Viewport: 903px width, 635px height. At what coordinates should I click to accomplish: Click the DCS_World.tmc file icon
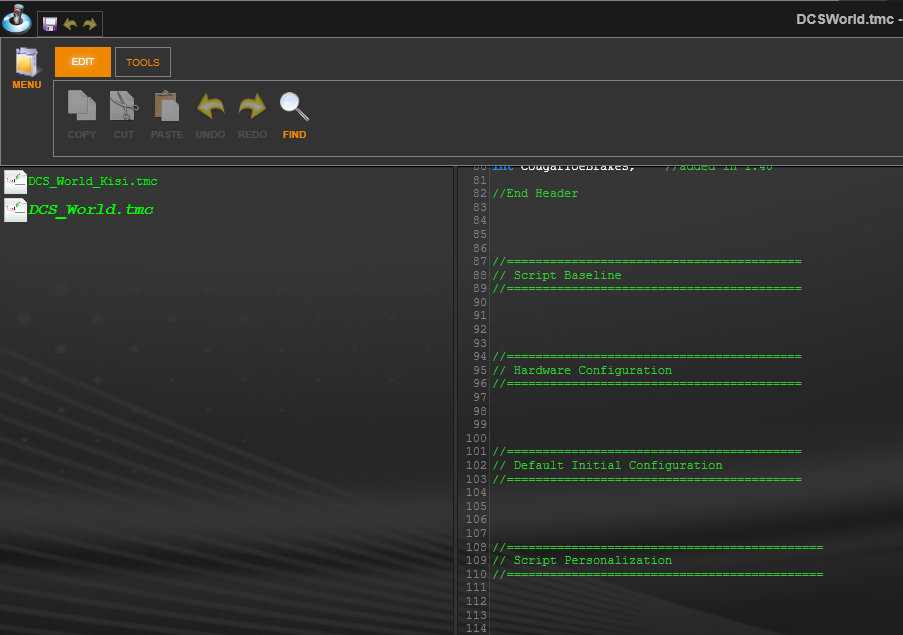[16, 210]
